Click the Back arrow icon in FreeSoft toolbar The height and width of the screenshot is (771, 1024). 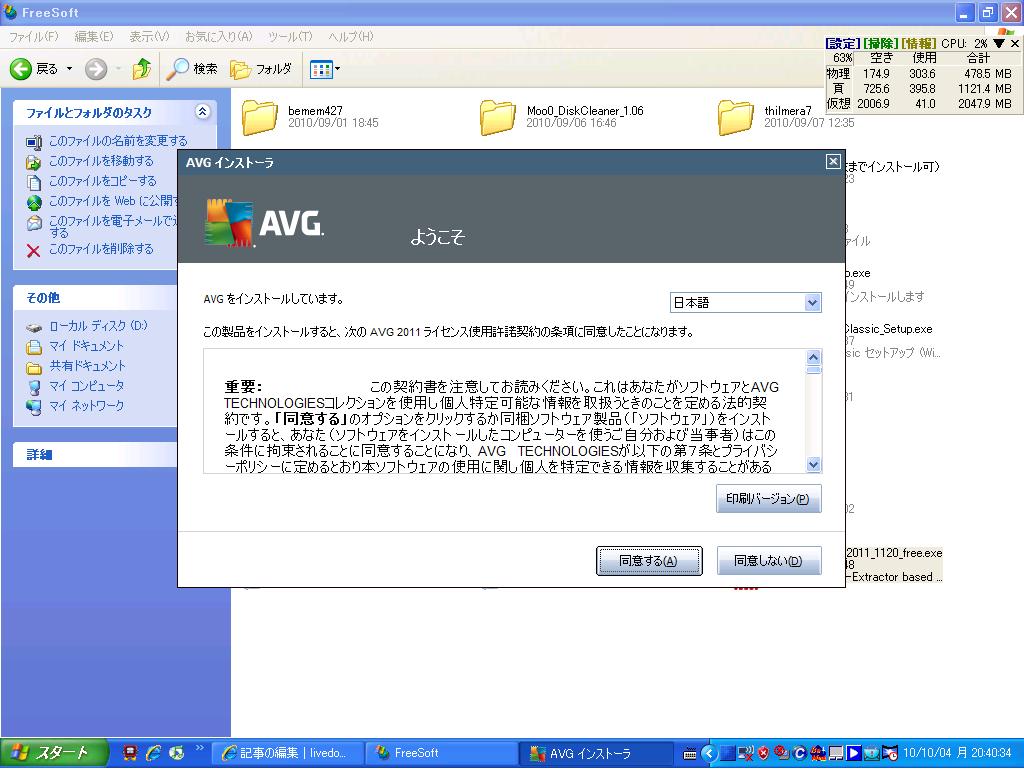(x=21, y=69)
